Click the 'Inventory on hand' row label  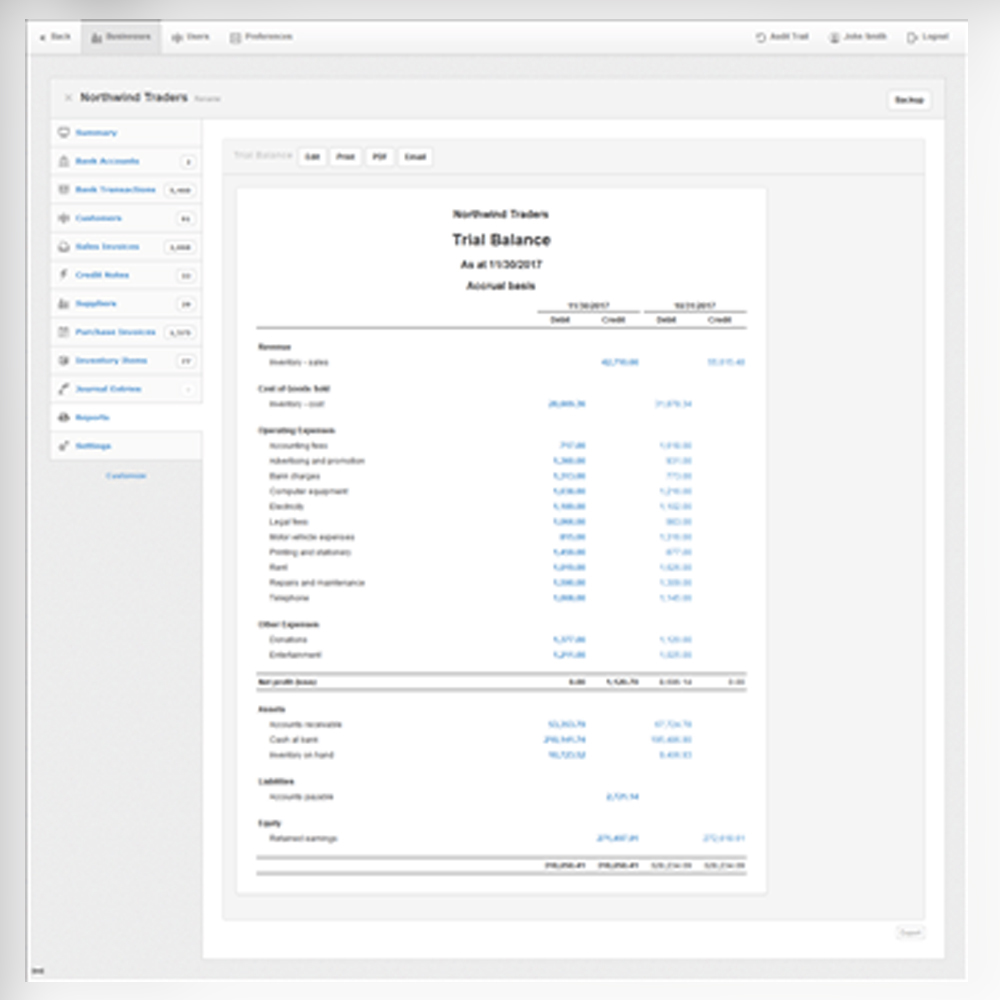tap(302, 755)
